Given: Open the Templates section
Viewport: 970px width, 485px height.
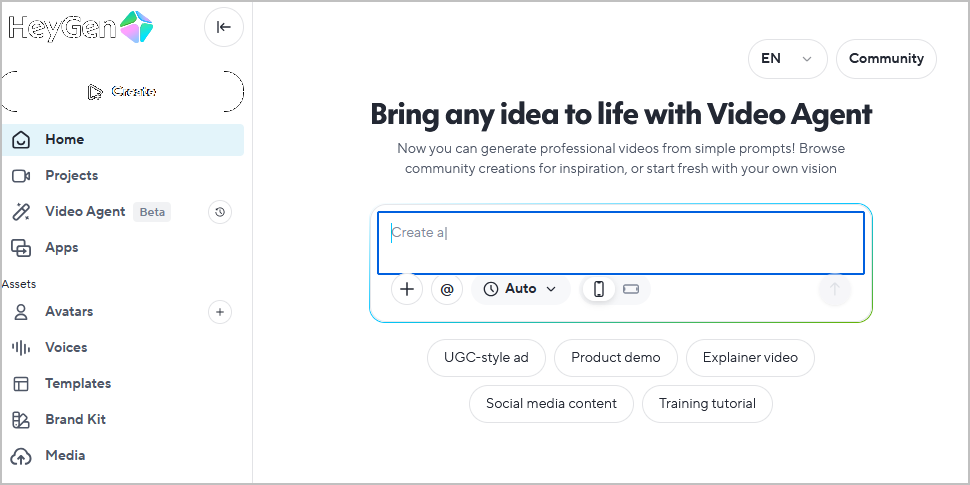Looking at the screenshot, I should pos(77,383).
